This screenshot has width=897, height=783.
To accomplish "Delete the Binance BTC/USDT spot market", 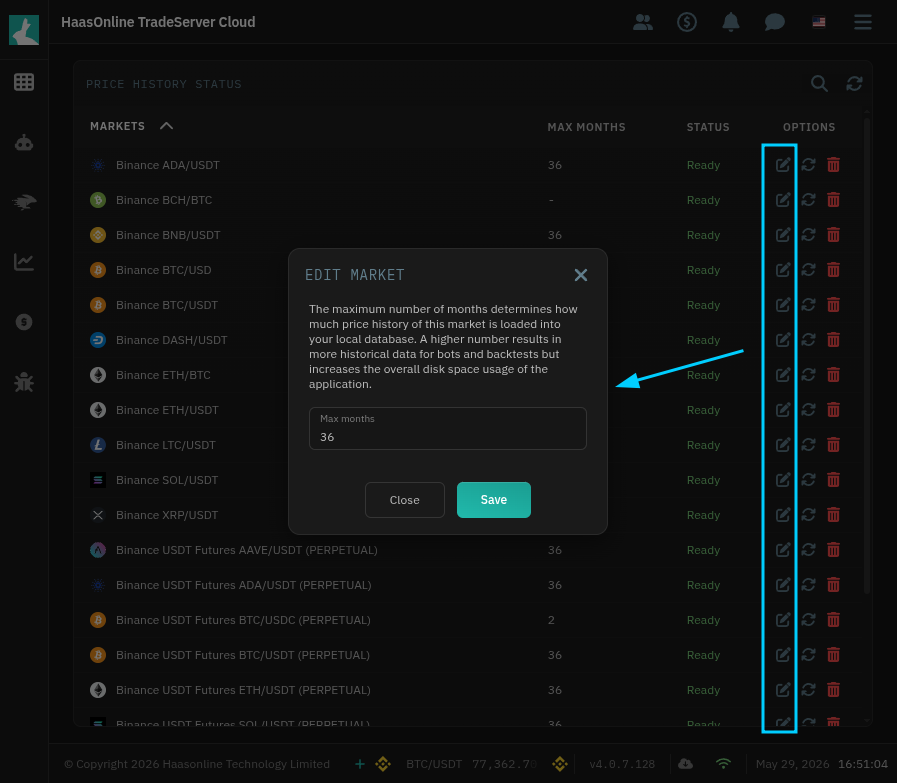I will (x=834, y=305).
